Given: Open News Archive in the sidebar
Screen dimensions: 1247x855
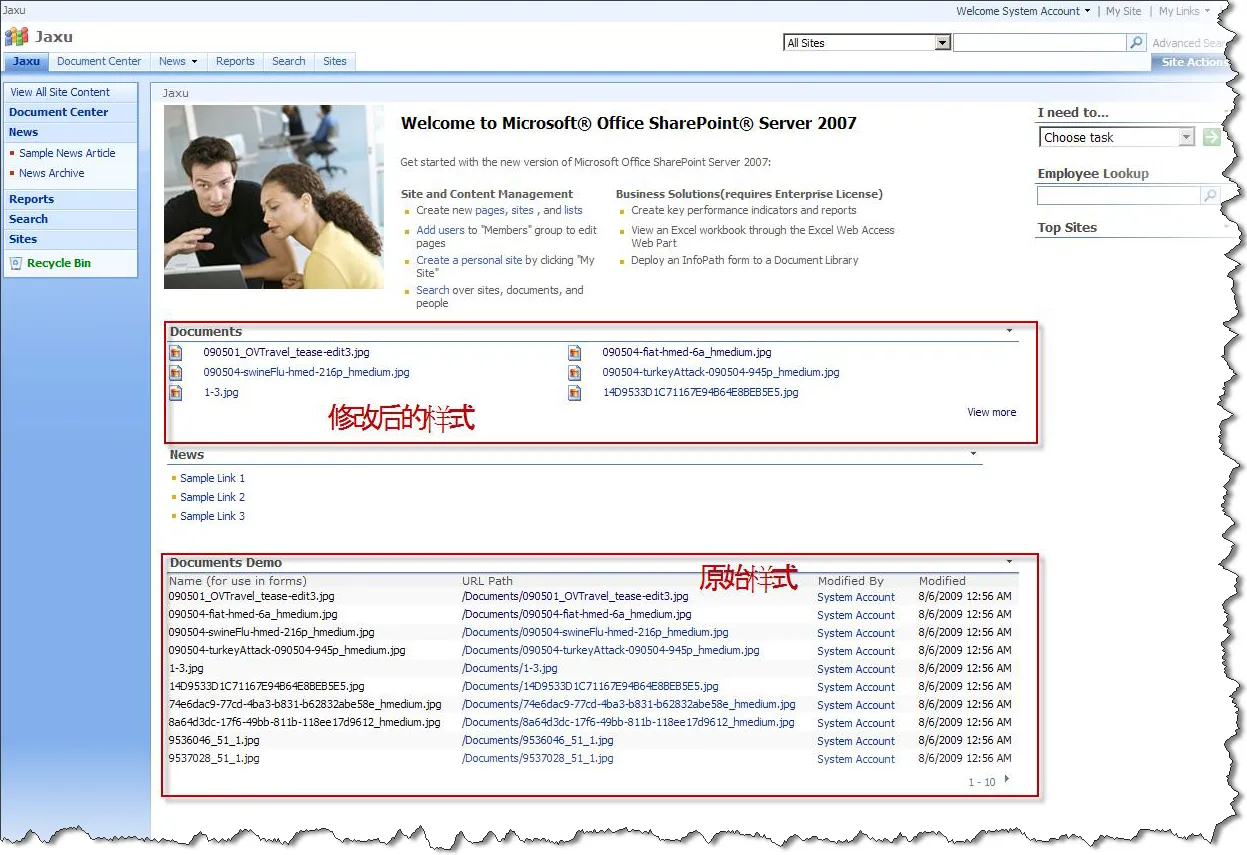Looking at the screenshot, I should tap(52, 173).
